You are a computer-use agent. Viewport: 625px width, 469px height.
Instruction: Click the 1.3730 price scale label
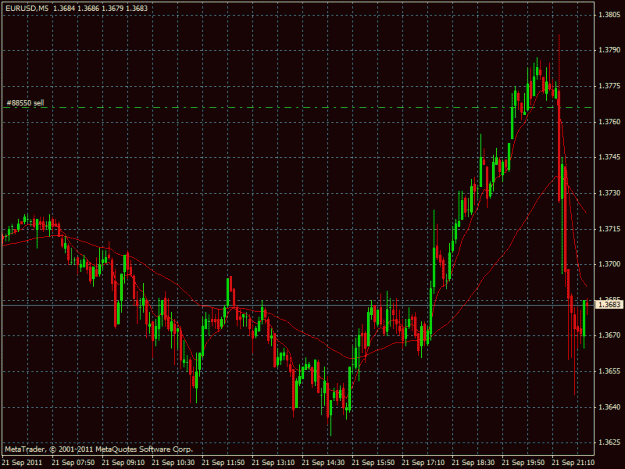[609, 193]
